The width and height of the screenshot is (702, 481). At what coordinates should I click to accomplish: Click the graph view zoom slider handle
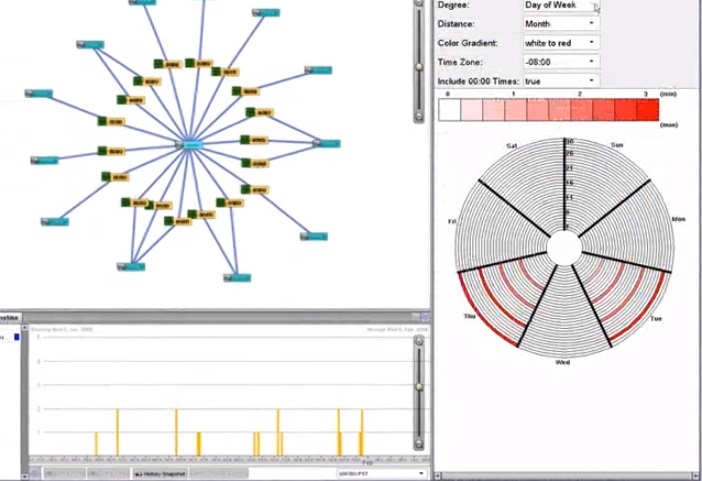pyautogui.click(x=419, y=67)
